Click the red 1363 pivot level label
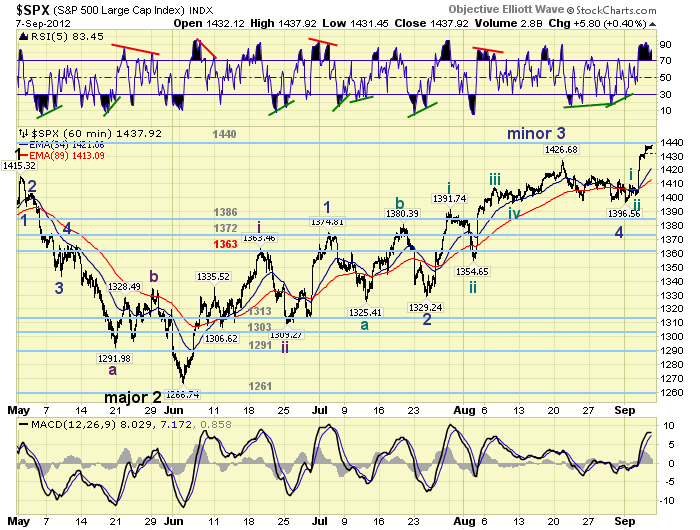Image resolution: width=700 pixels, height=530 pixels. tap(225, 244)
